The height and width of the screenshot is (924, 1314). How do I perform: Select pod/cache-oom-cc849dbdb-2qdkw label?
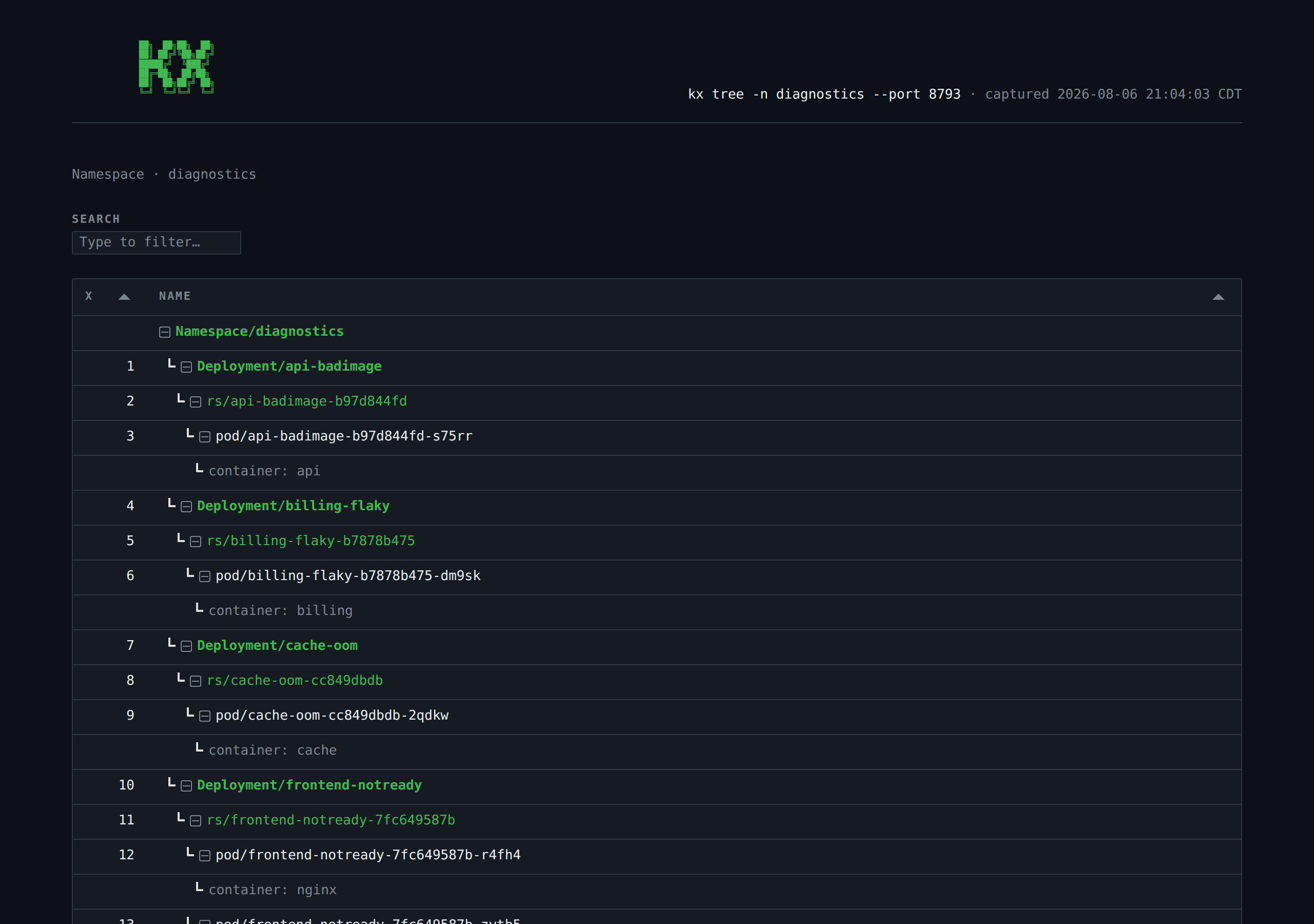tap(332, 716)
